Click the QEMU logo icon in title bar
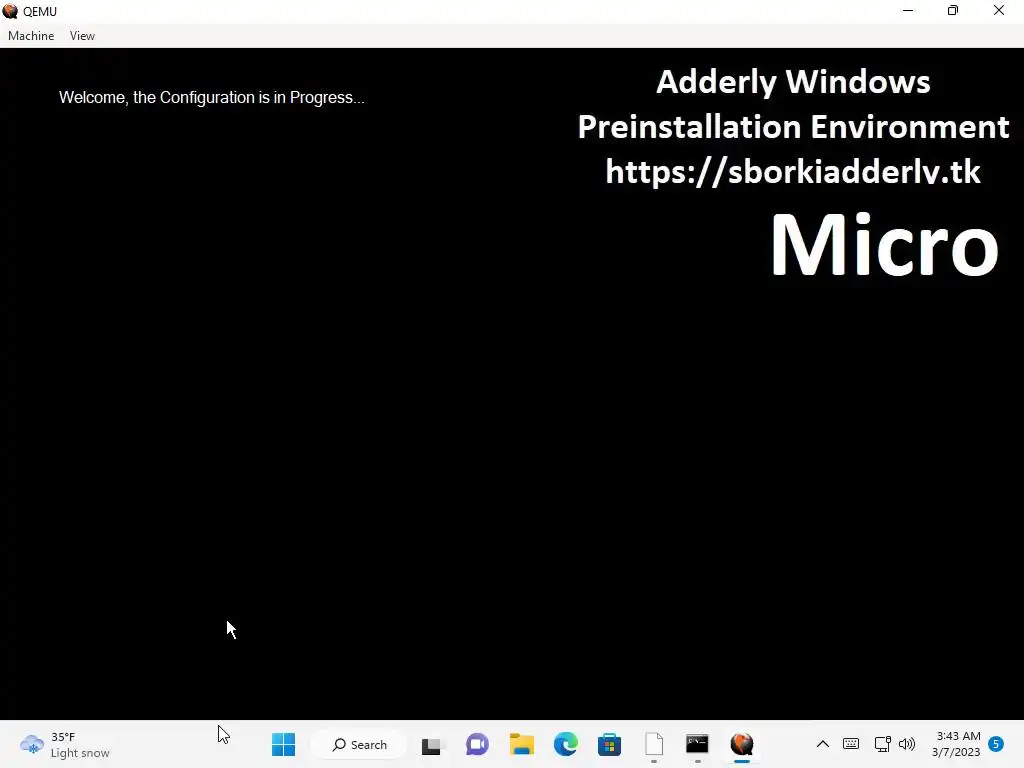Viewport: 1024px width, 768px height. 10,11
